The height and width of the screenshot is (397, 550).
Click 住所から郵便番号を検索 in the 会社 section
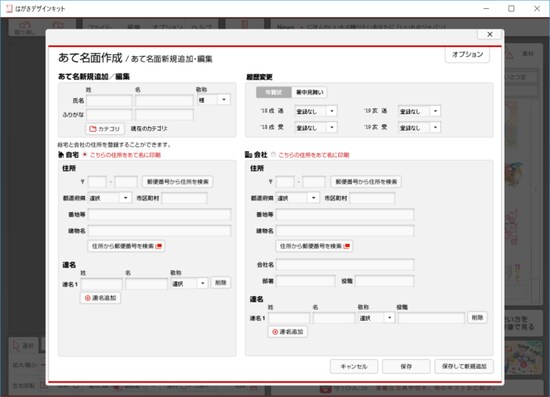coord(314,246)
